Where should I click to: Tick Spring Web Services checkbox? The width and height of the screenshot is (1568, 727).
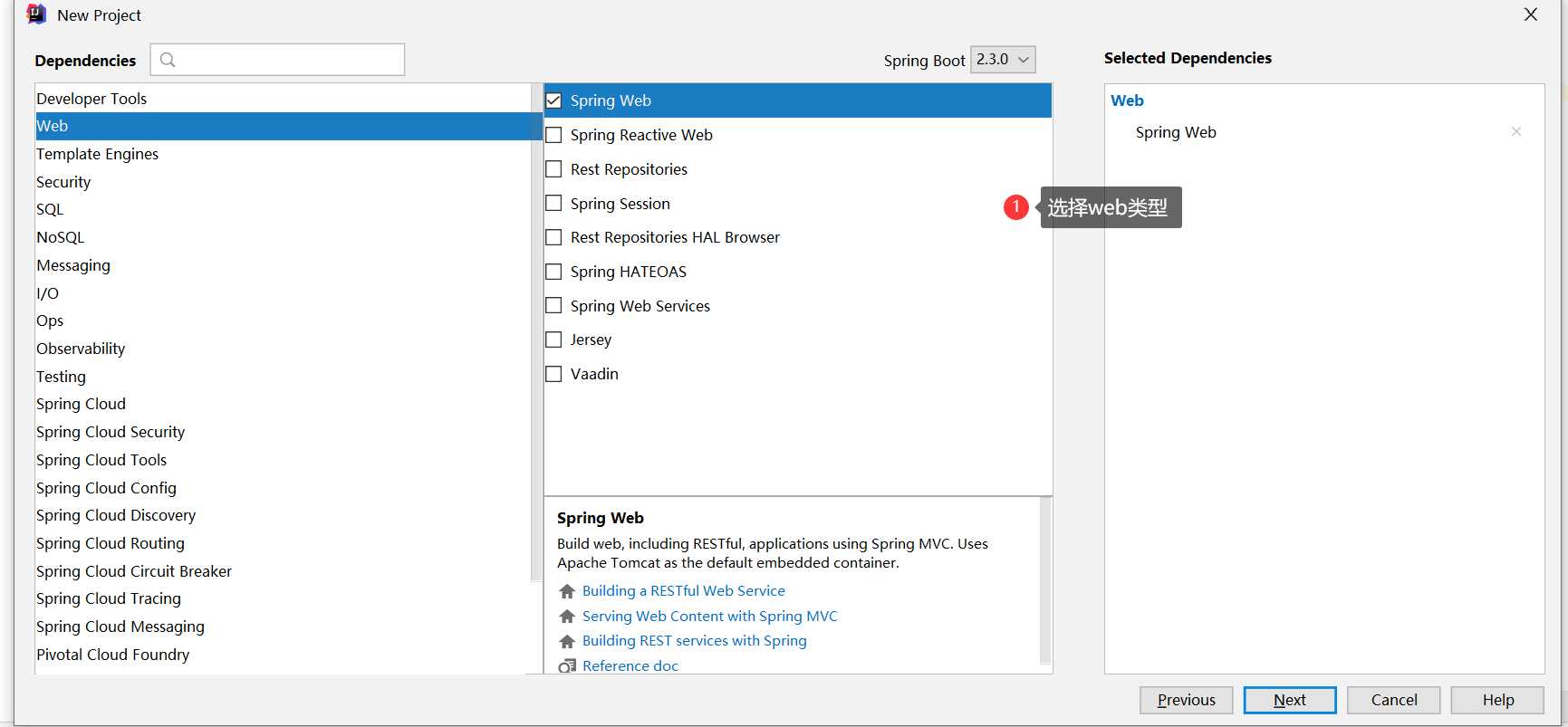pos(553,306)
